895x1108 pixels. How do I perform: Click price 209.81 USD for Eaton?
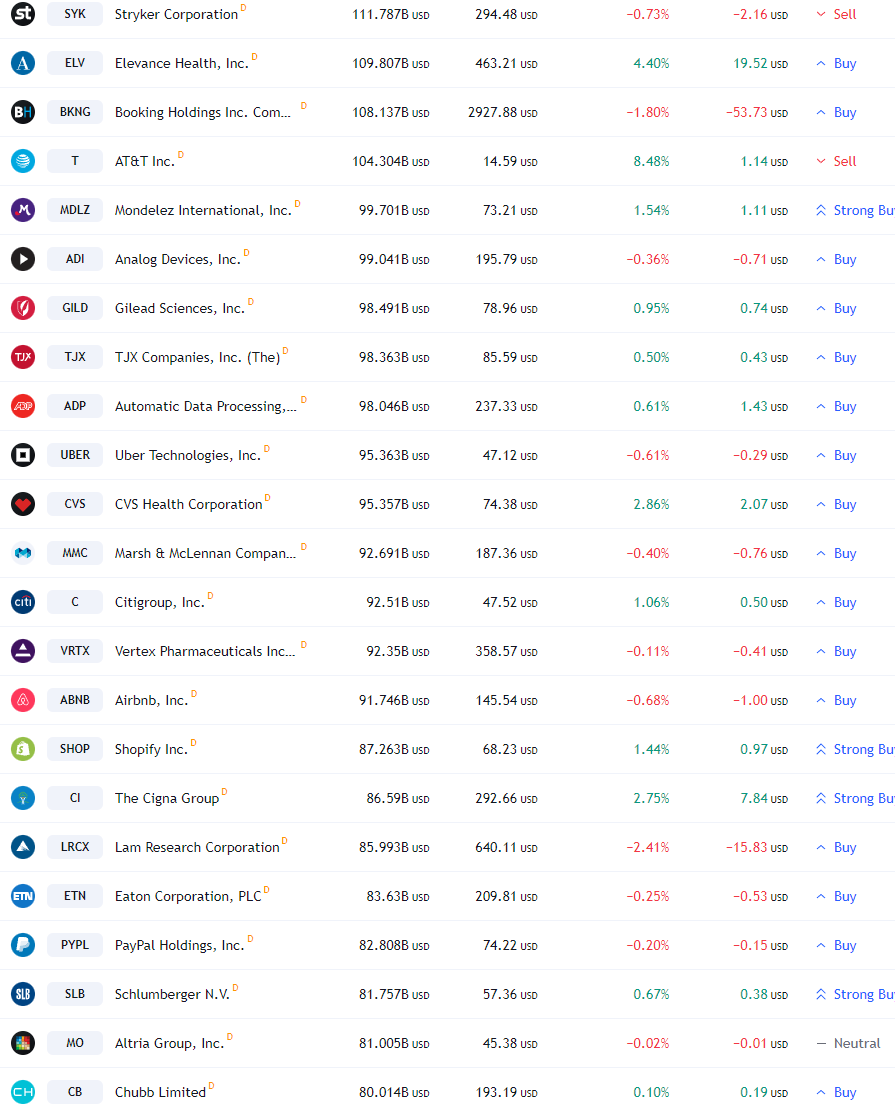click(x=506, y=896)
